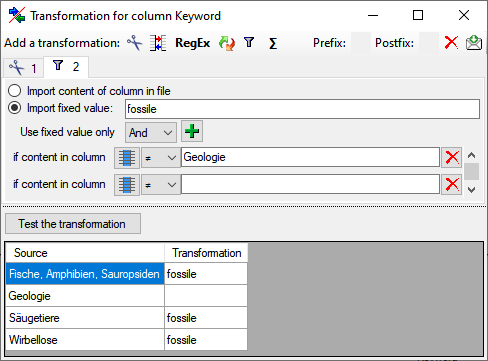This screenshot has height=361, width=488.
Task: Add a split columns transformation icon
Action: (x=158, y=43)
